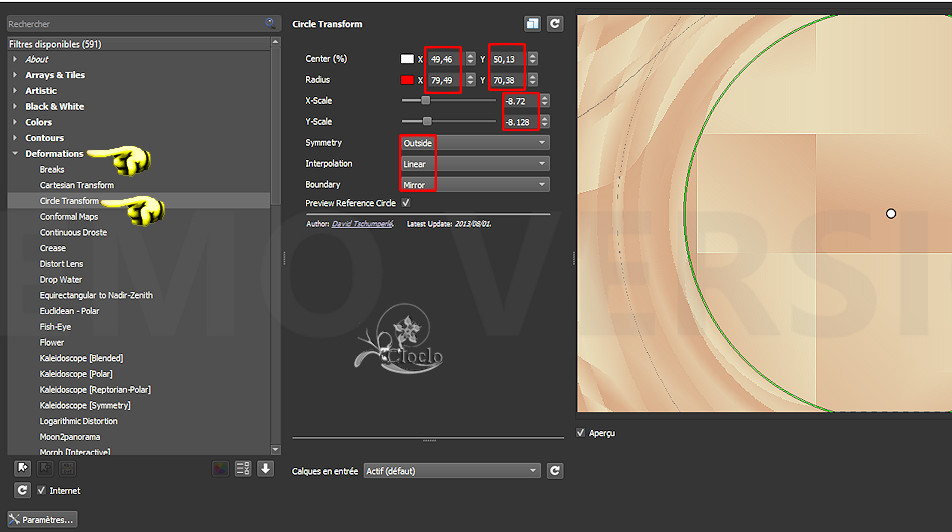Select the Cartesian Transform filter

point(77,185)
